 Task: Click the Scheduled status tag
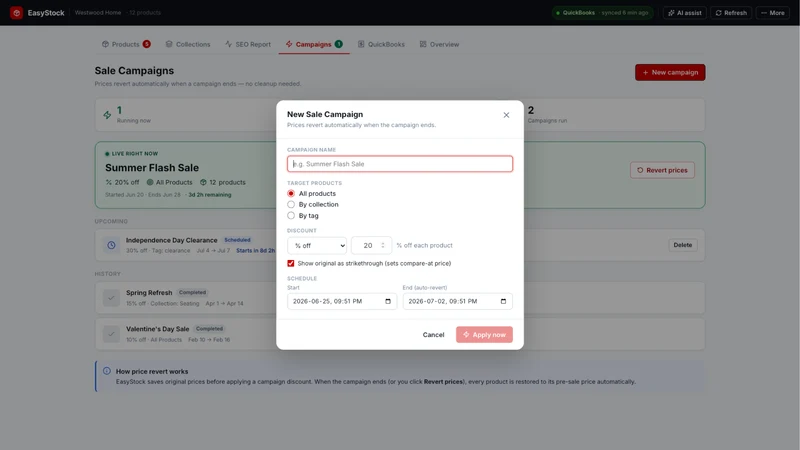click(237, 240)
